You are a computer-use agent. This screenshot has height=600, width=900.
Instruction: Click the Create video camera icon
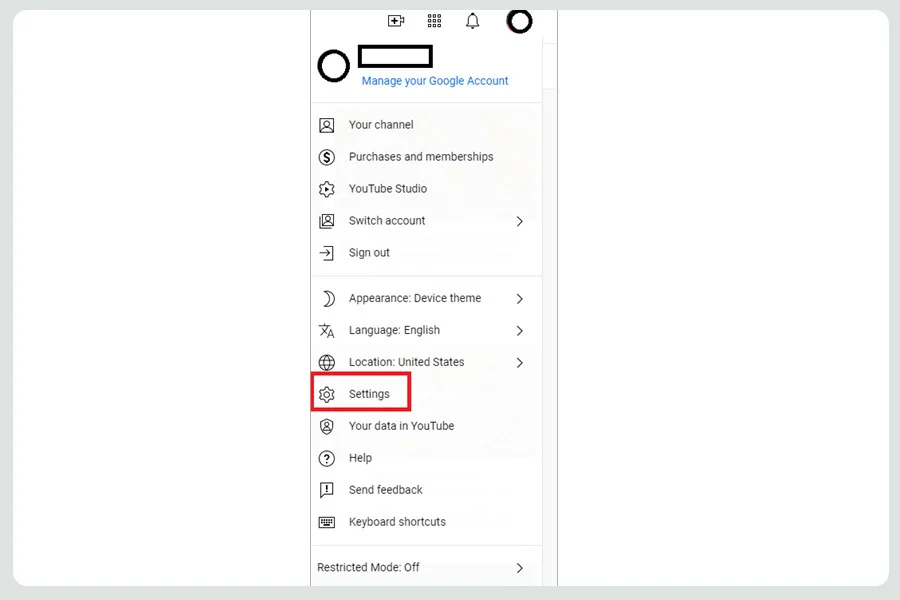396,21
